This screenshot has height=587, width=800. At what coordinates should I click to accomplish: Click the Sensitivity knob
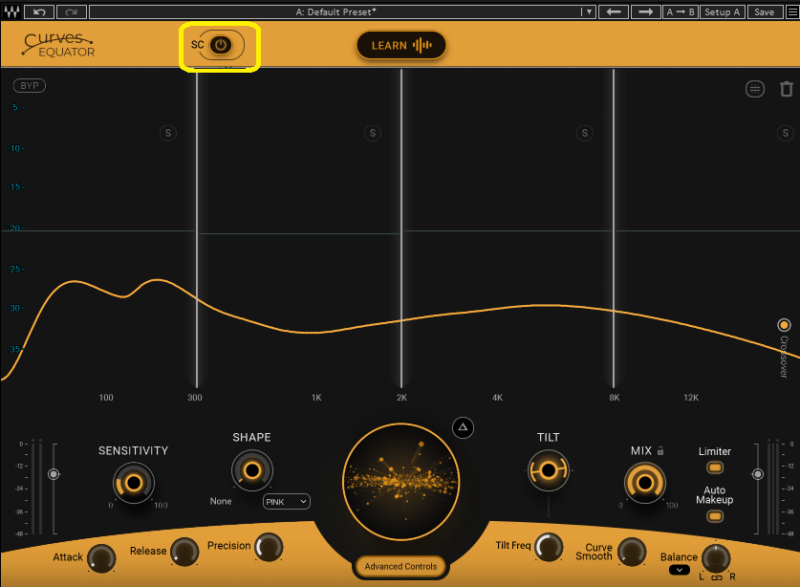point(132,482)
